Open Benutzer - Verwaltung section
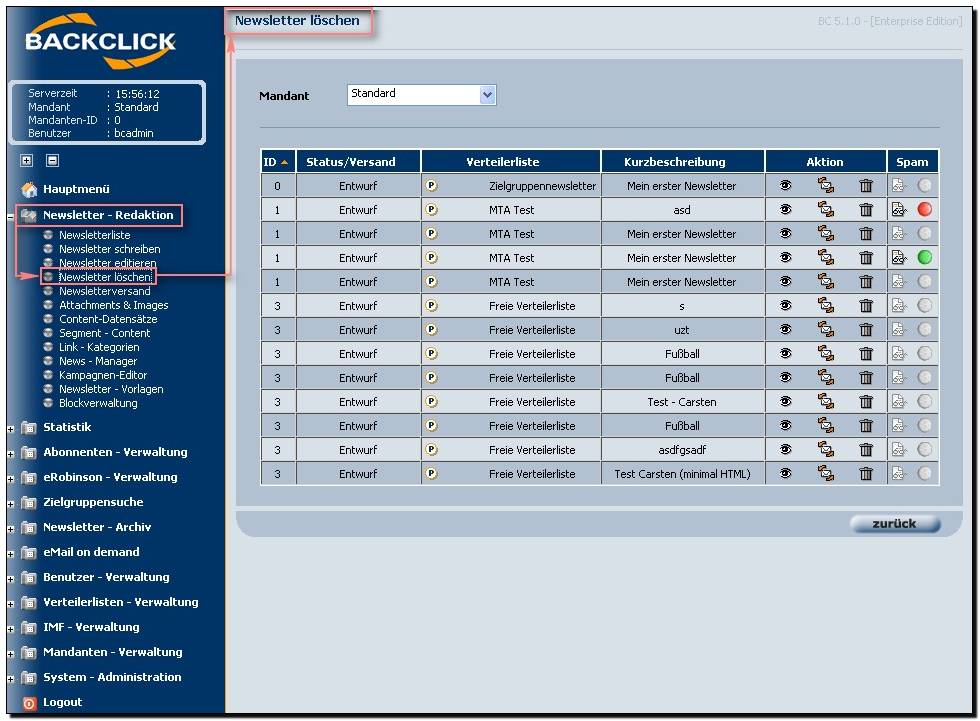 (106, 577)
